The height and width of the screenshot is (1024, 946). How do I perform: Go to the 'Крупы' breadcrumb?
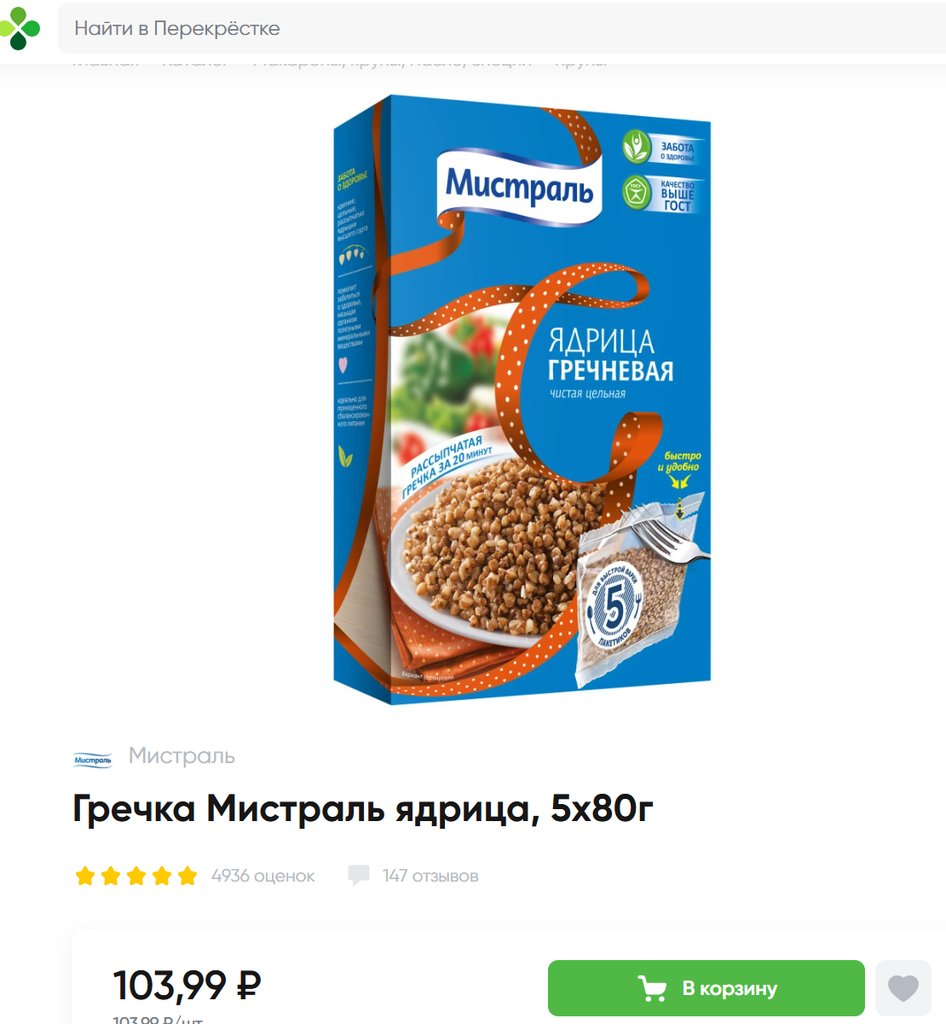click(x=580, y=62)
